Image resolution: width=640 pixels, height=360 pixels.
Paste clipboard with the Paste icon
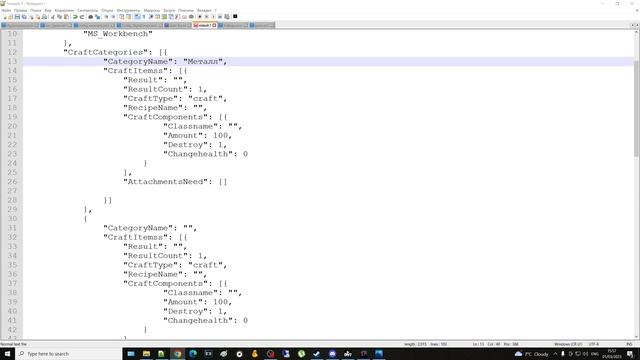click(x=66, y=17)
